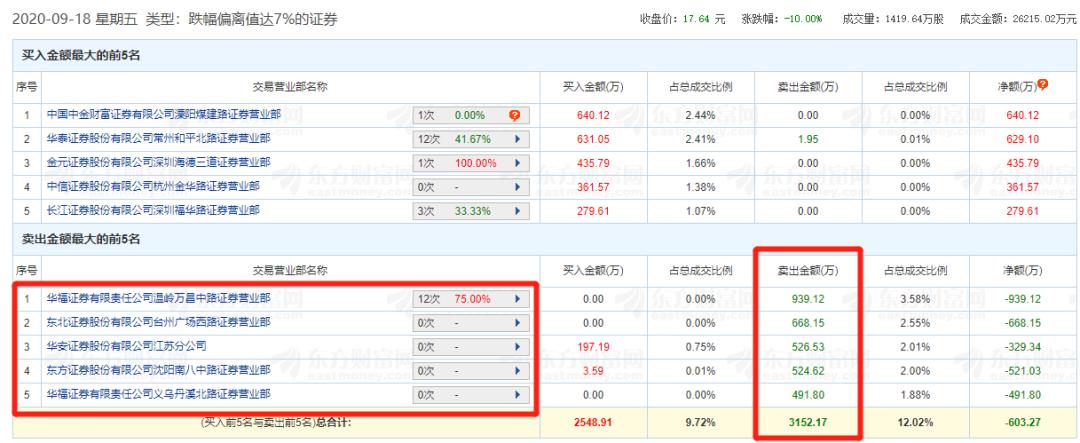The height and width of the screenshot is (443, 1080).
Task: Click the orange question mark in 中国中金财富 row
Action: pyautogui.click(x=516, y=115)
